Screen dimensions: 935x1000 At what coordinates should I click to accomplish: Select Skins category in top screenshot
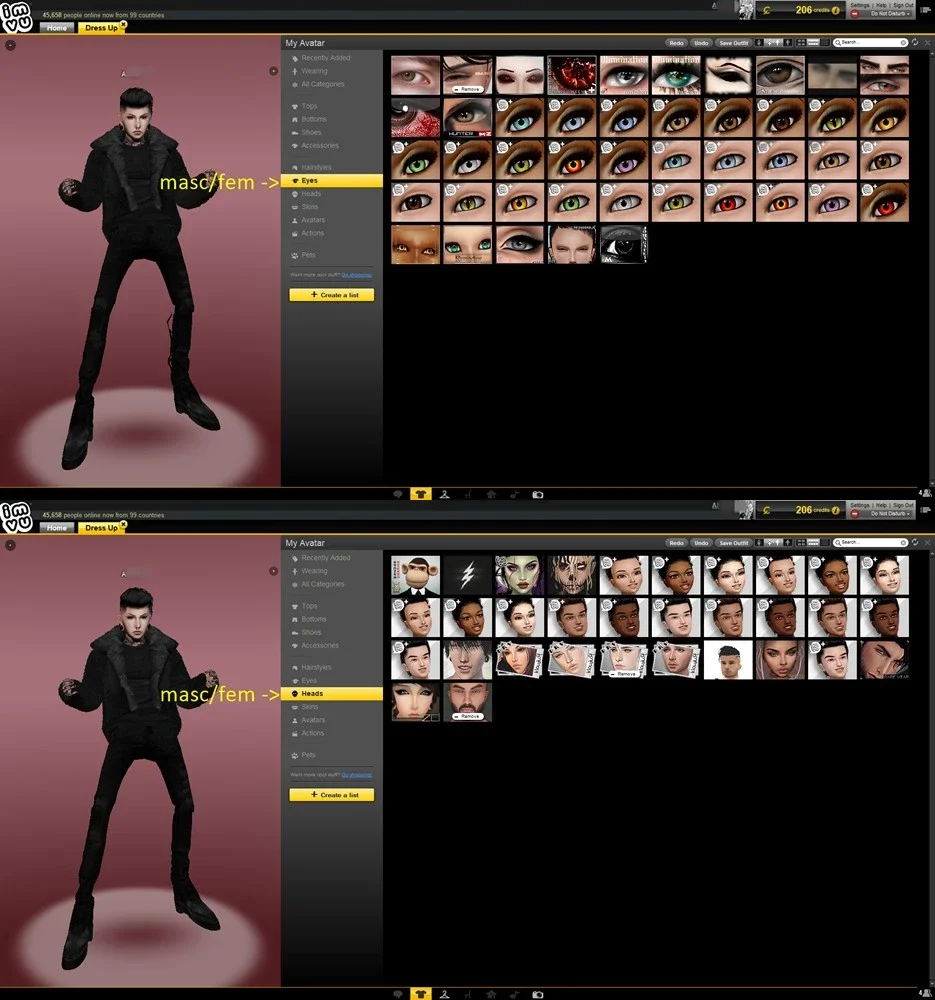tap(309, 207)
